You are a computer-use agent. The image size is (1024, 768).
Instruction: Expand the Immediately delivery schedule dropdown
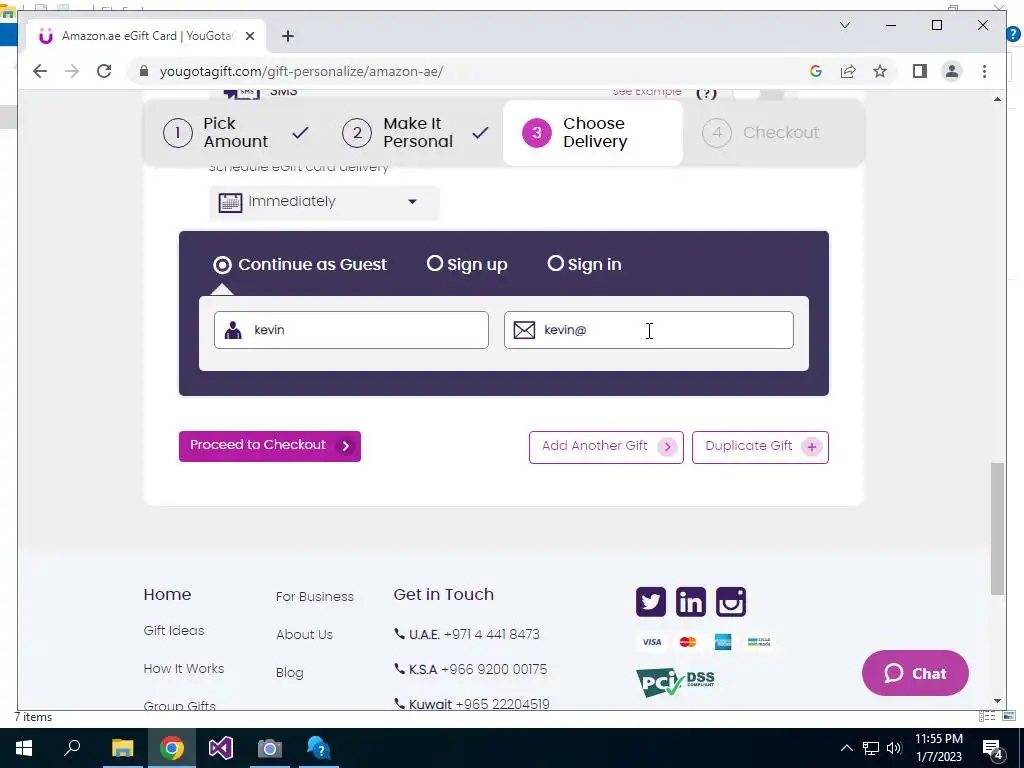point(324,202)
